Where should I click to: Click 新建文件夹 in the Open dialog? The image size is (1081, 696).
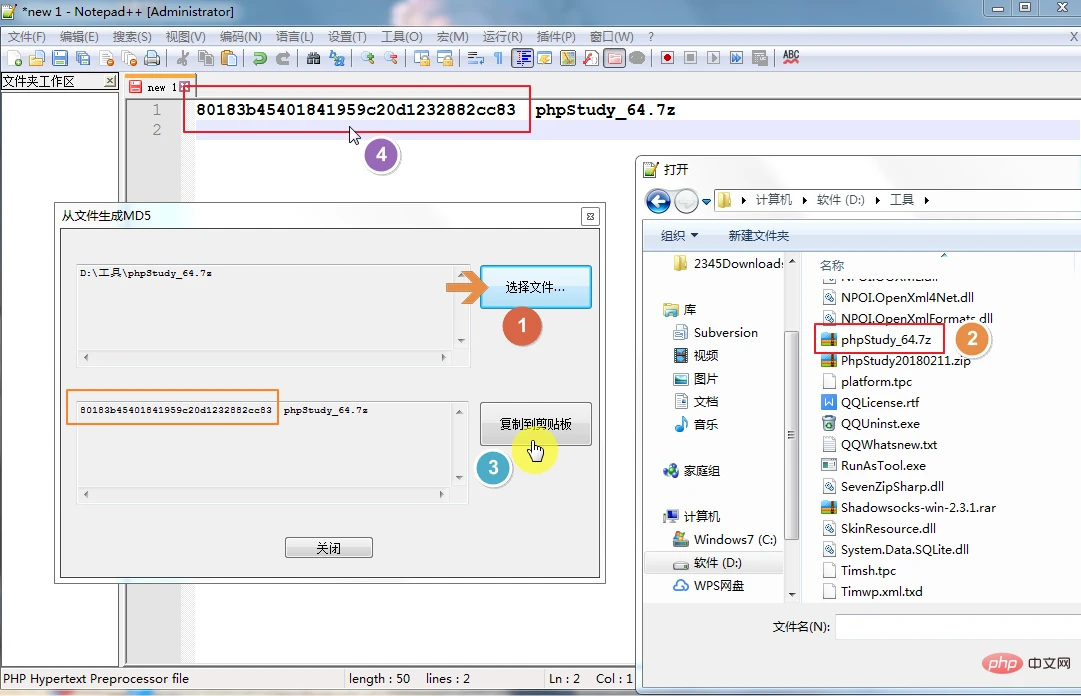tap(758, 236)
